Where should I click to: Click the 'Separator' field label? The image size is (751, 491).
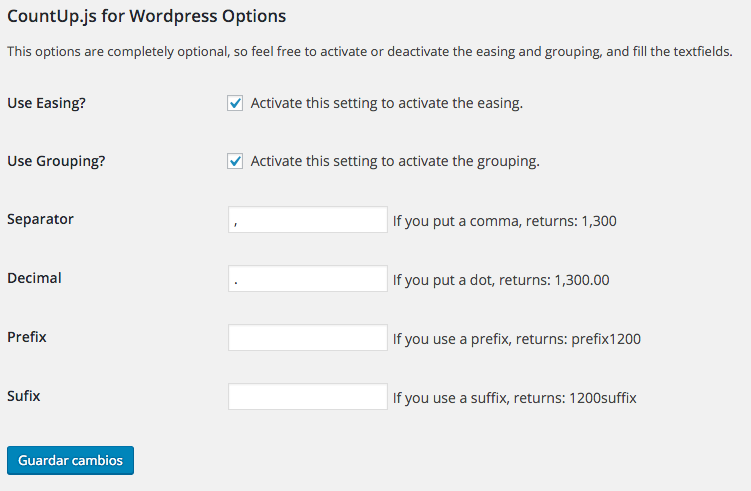pyautogui.click(x=40, y=219)
